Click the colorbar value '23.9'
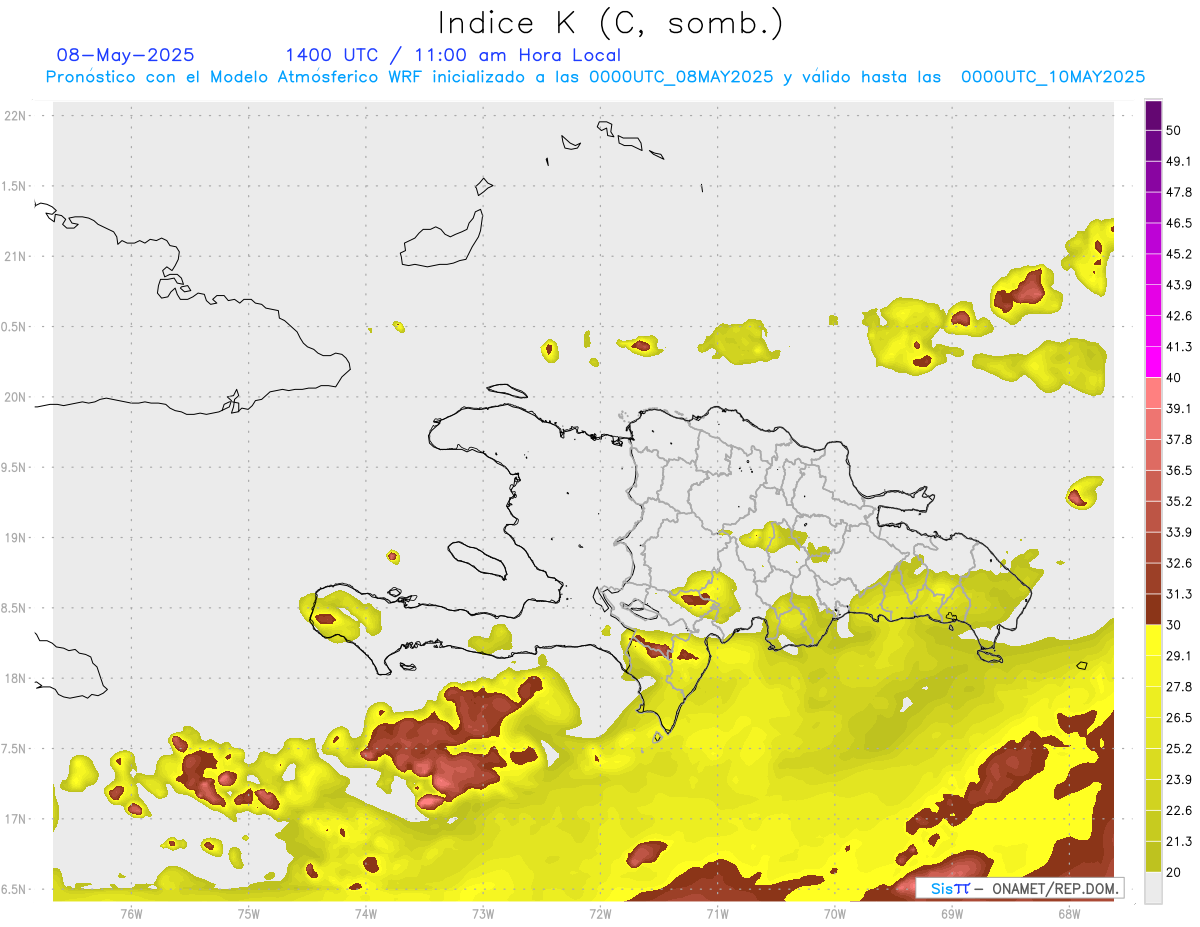Image resolution: width=1200 pixels, height=927 pixels. [1179, 780]
